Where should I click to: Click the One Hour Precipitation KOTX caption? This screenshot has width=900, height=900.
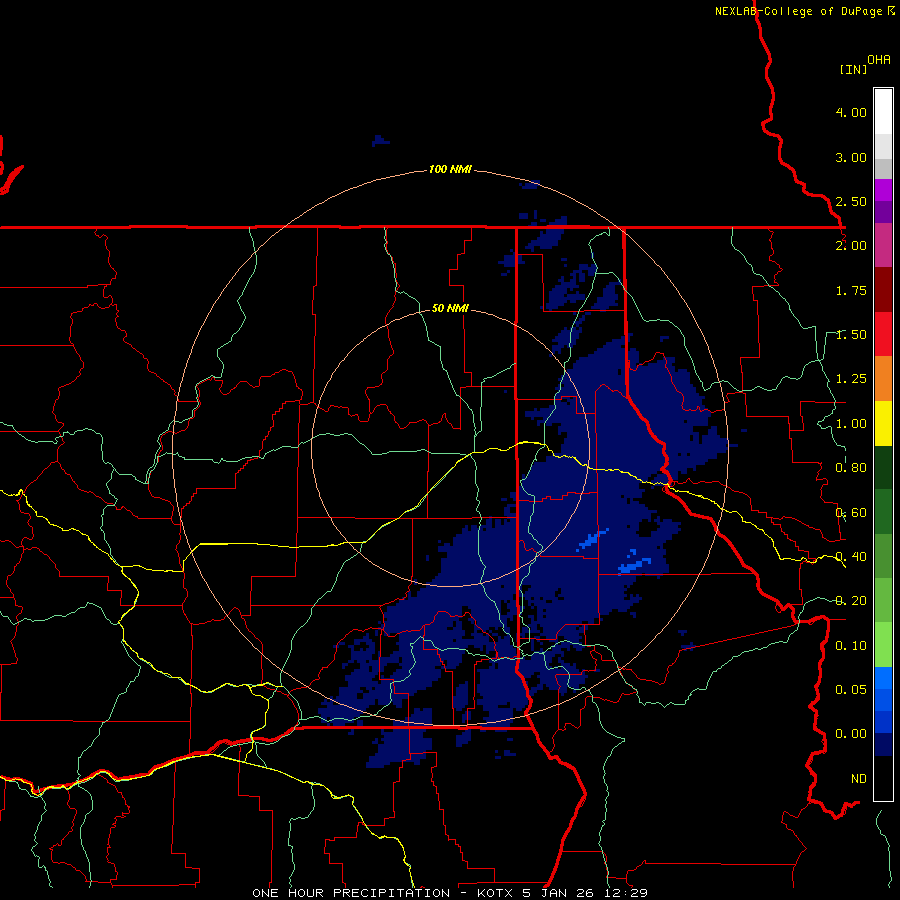(450, 893)
